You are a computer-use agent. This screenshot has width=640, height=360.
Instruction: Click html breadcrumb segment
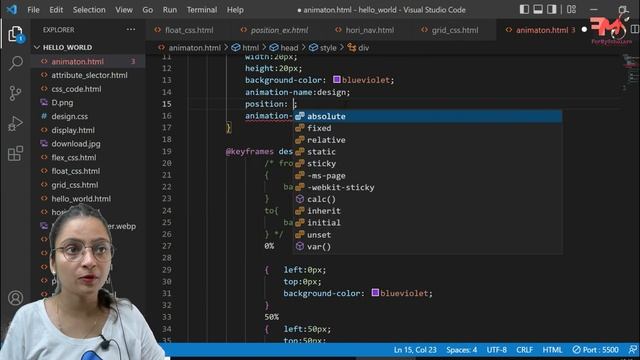[250, 48]
